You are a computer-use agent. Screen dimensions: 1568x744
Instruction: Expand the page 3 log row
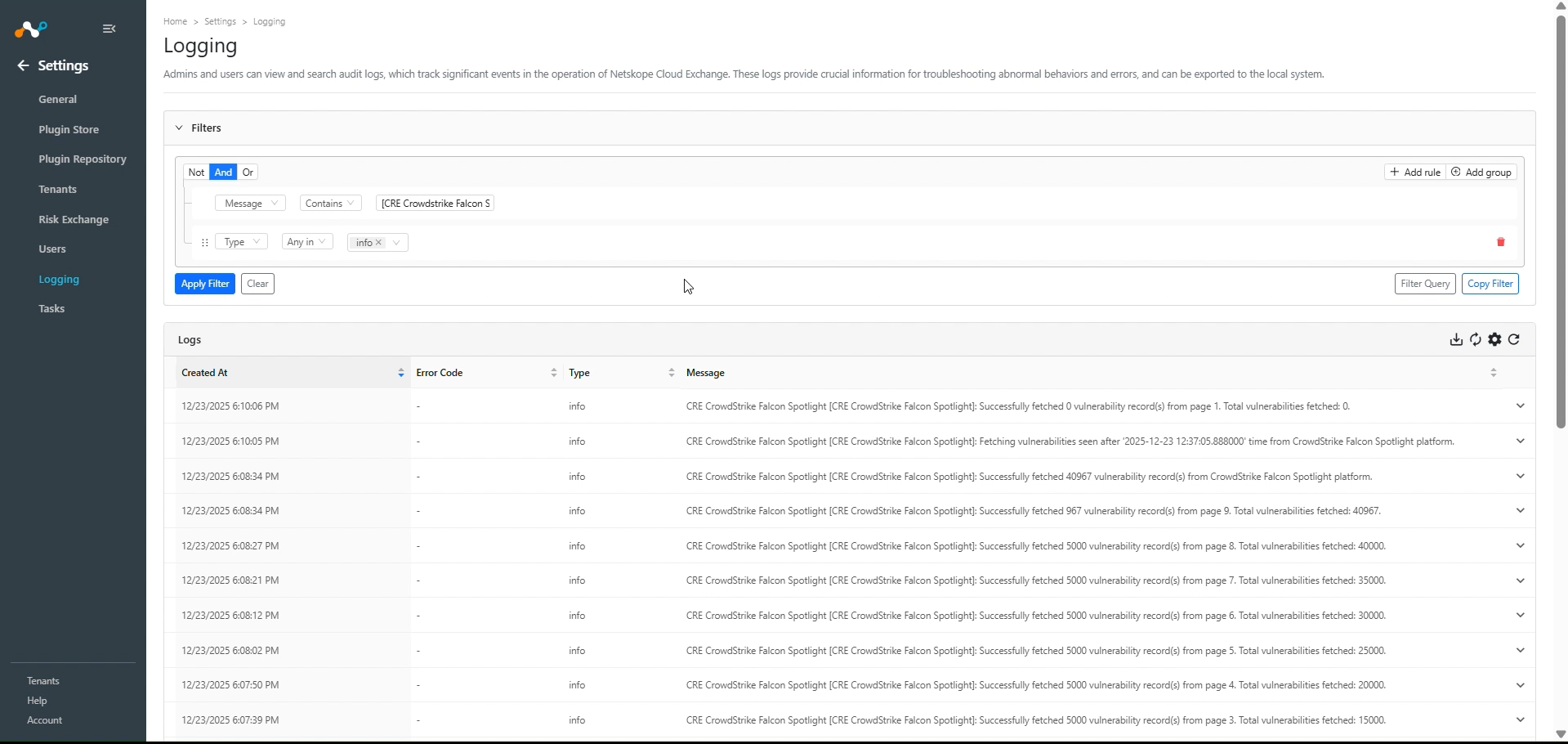pos(1521,720)
